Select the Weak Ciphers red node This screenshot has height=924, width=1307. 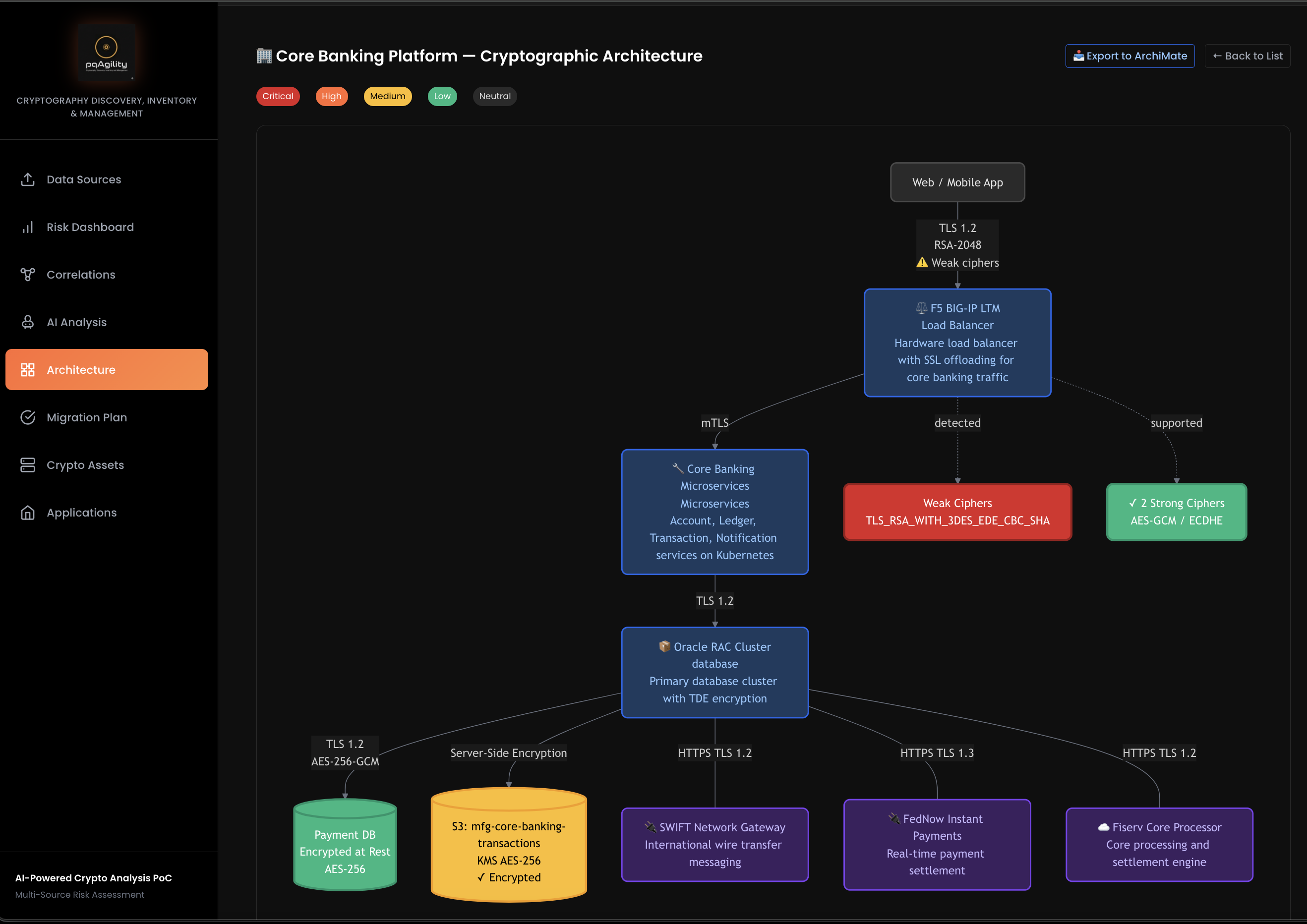tap(957, 512)
